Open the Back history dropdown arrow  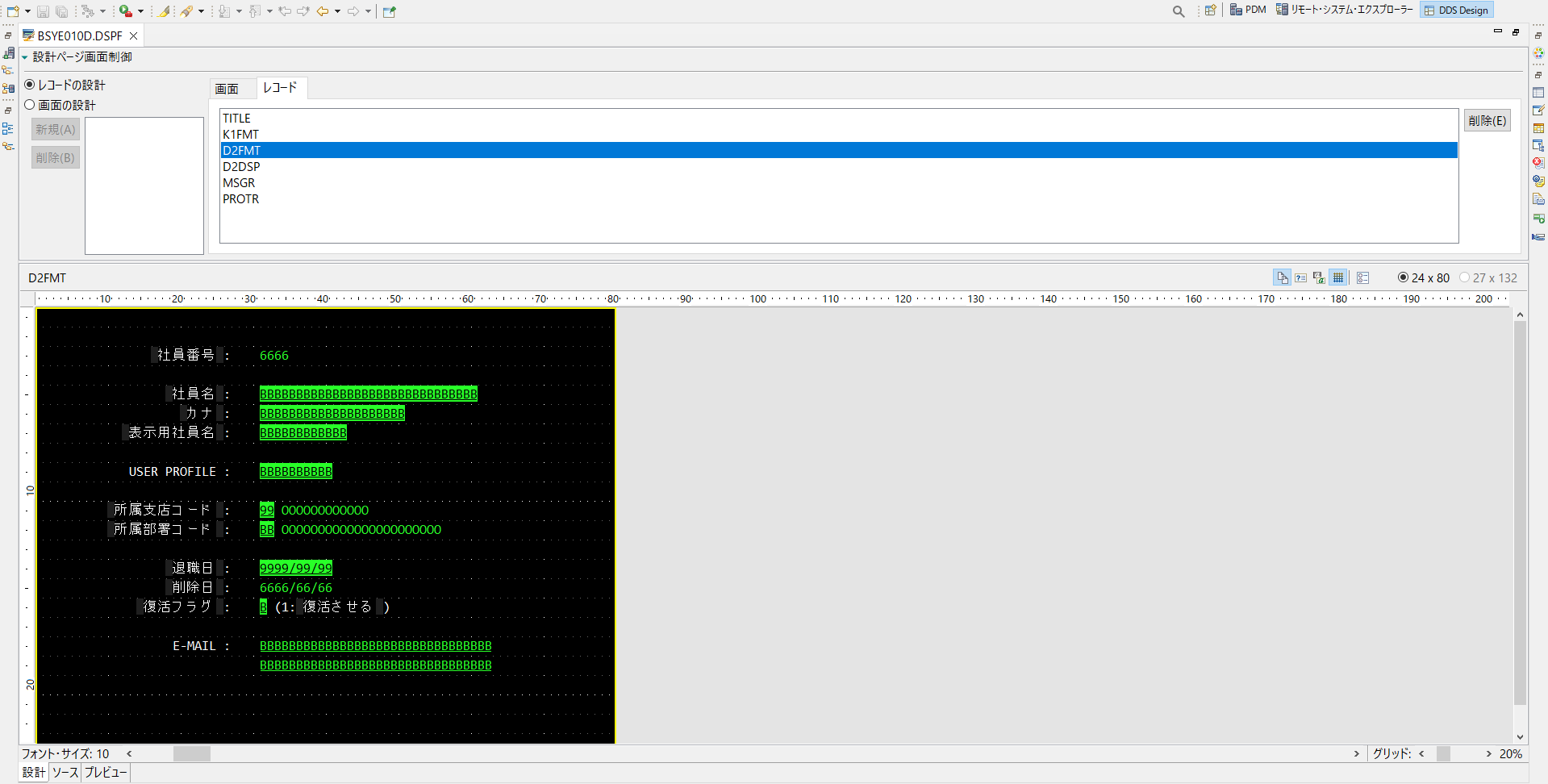tap(337, 11)
